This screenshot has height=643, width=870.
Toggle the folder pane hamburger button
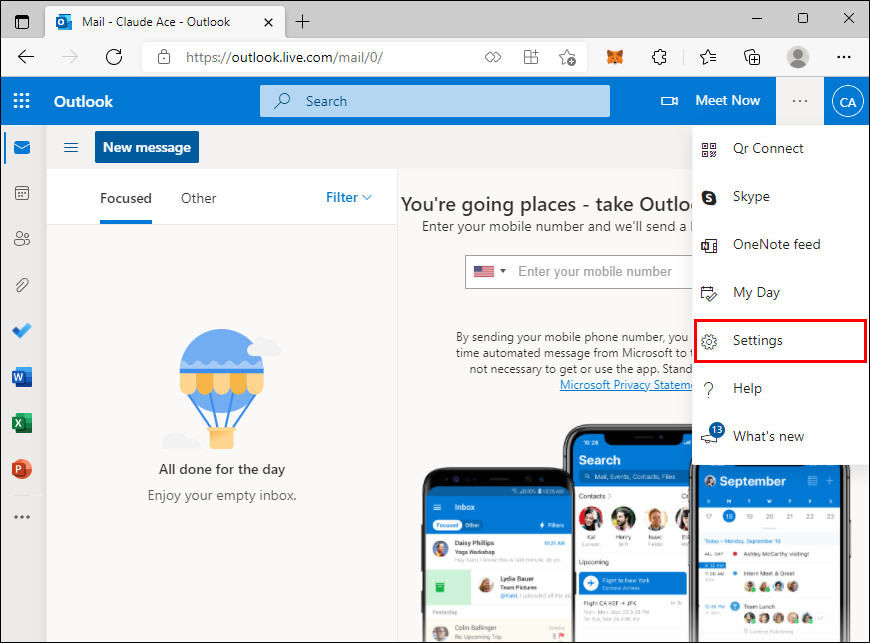(71, 148)
